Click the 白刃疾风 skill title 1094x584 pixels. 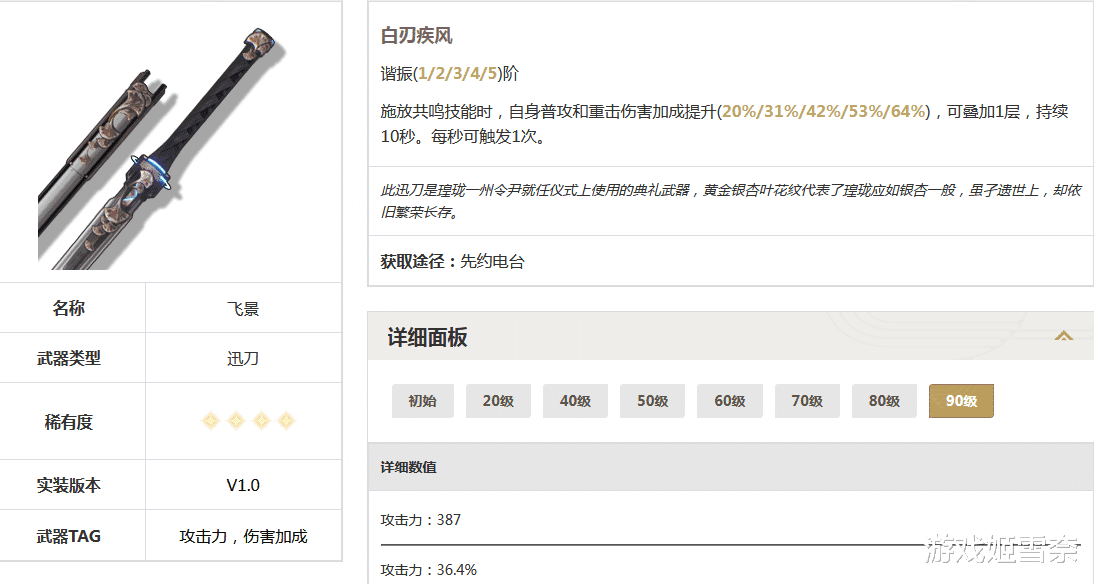pos(417,36)
